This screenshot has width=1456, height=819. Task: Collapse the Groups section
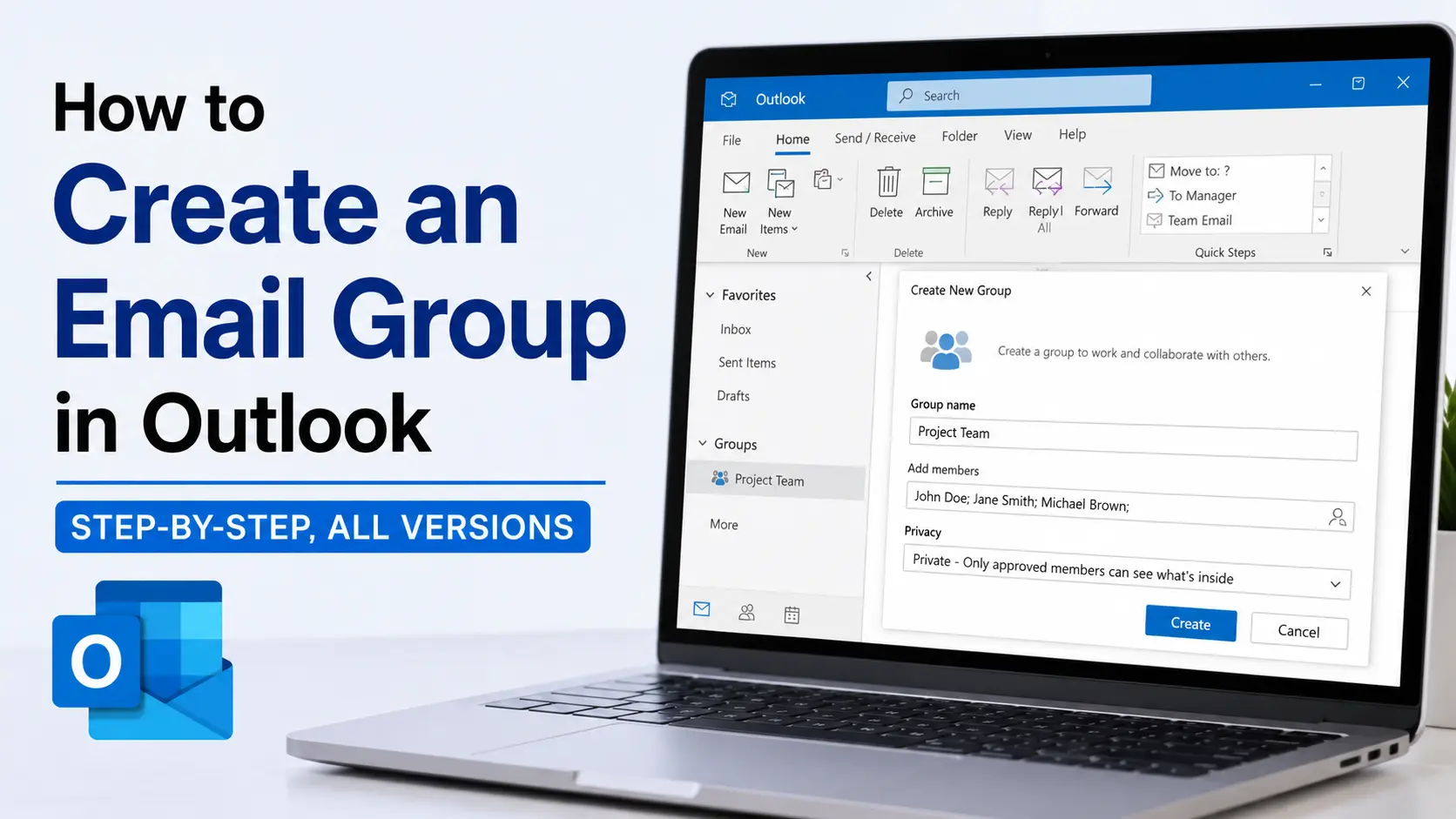703,443
